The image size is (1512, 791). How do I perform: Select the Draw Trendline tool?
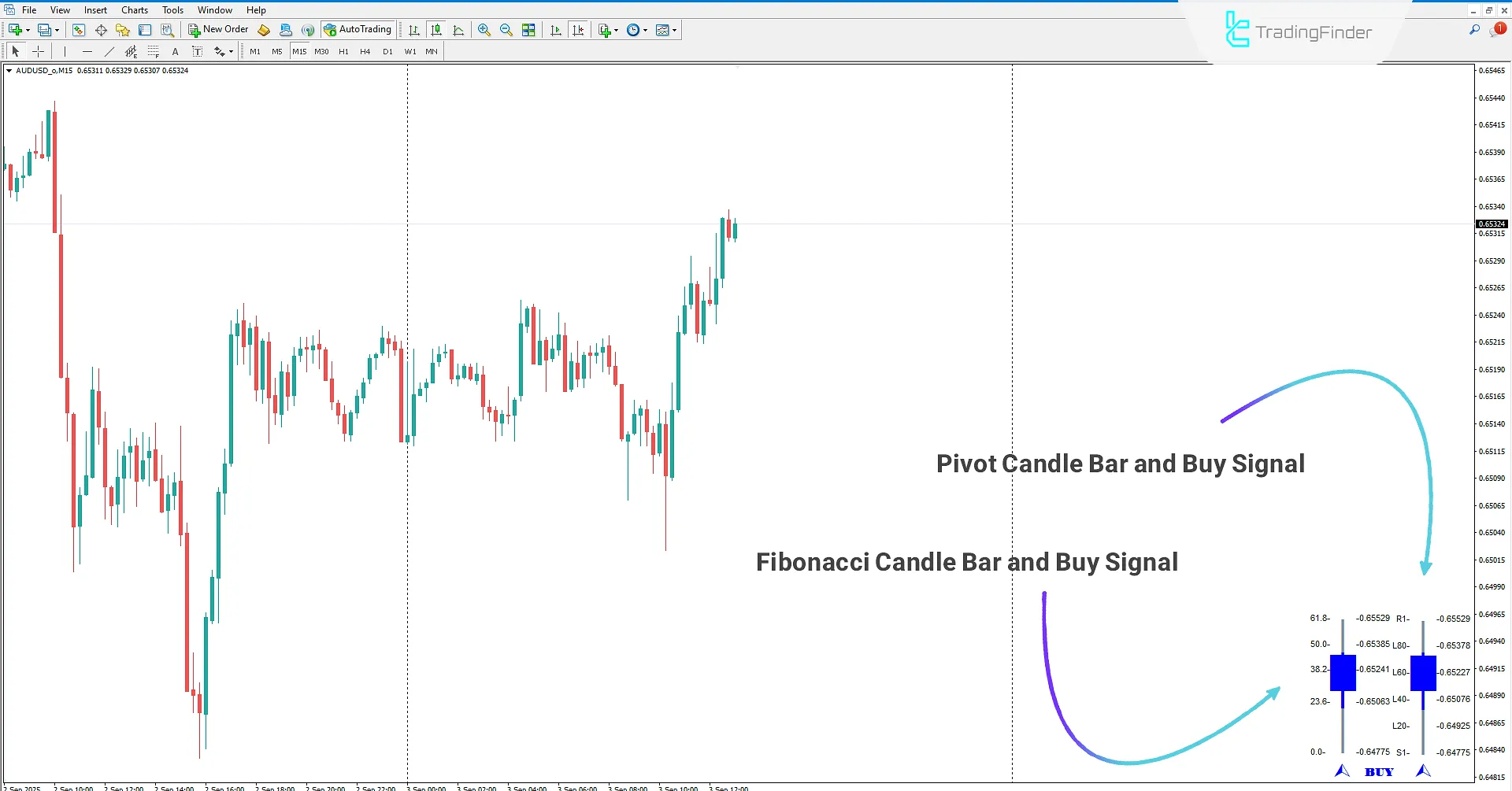point(109,51)
